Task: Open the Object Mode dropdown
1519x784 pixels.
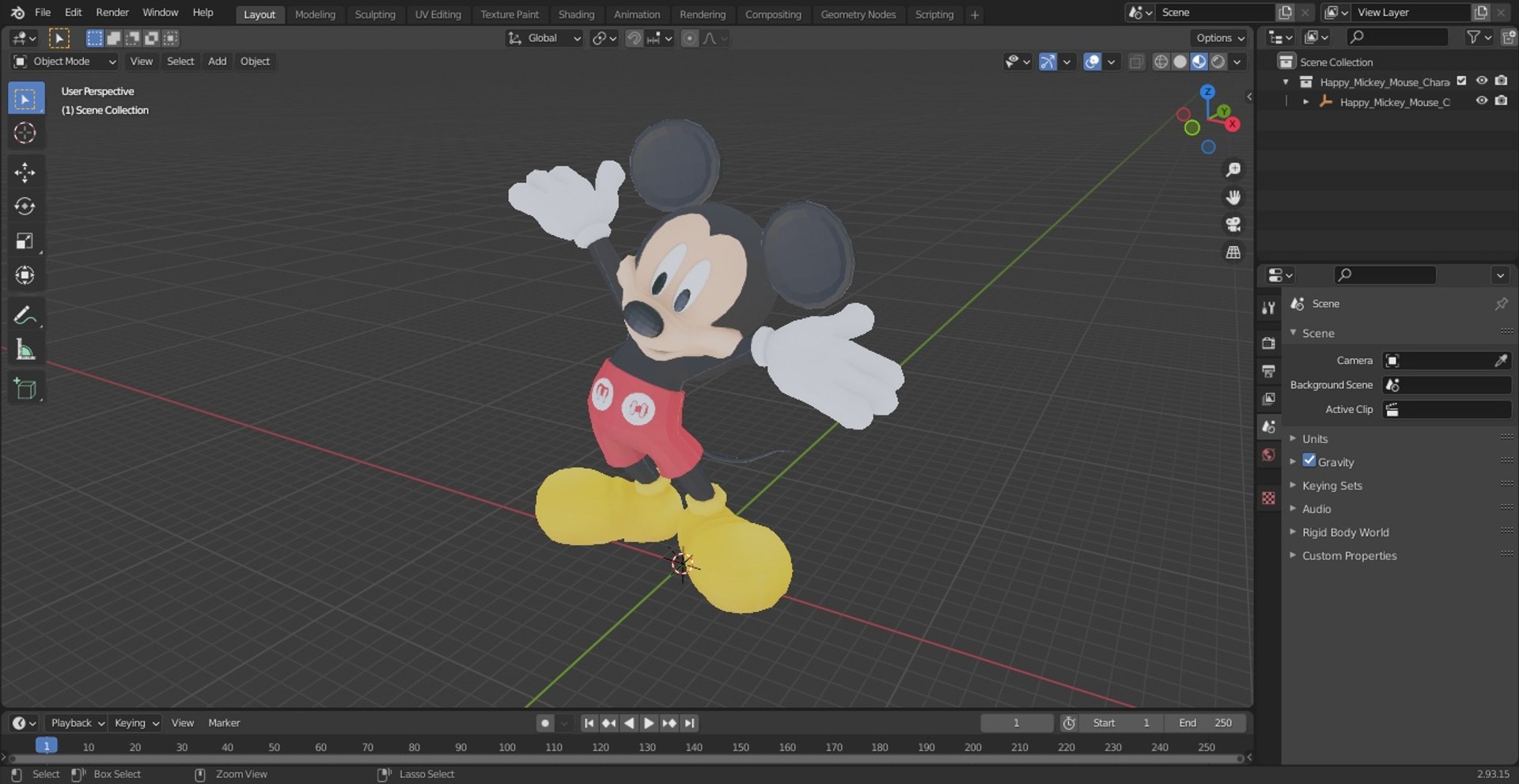Action: pos(65,62)
